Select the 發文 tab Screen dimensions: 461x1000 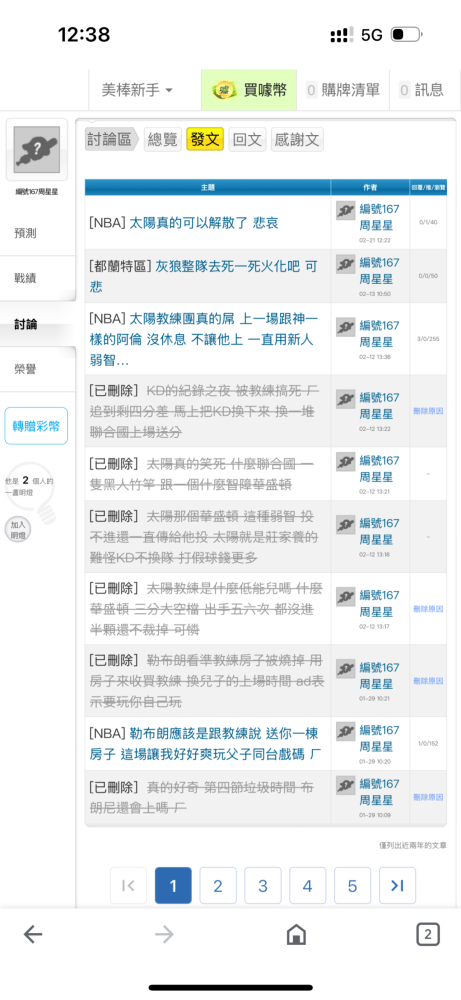click(x=205, y=139)
